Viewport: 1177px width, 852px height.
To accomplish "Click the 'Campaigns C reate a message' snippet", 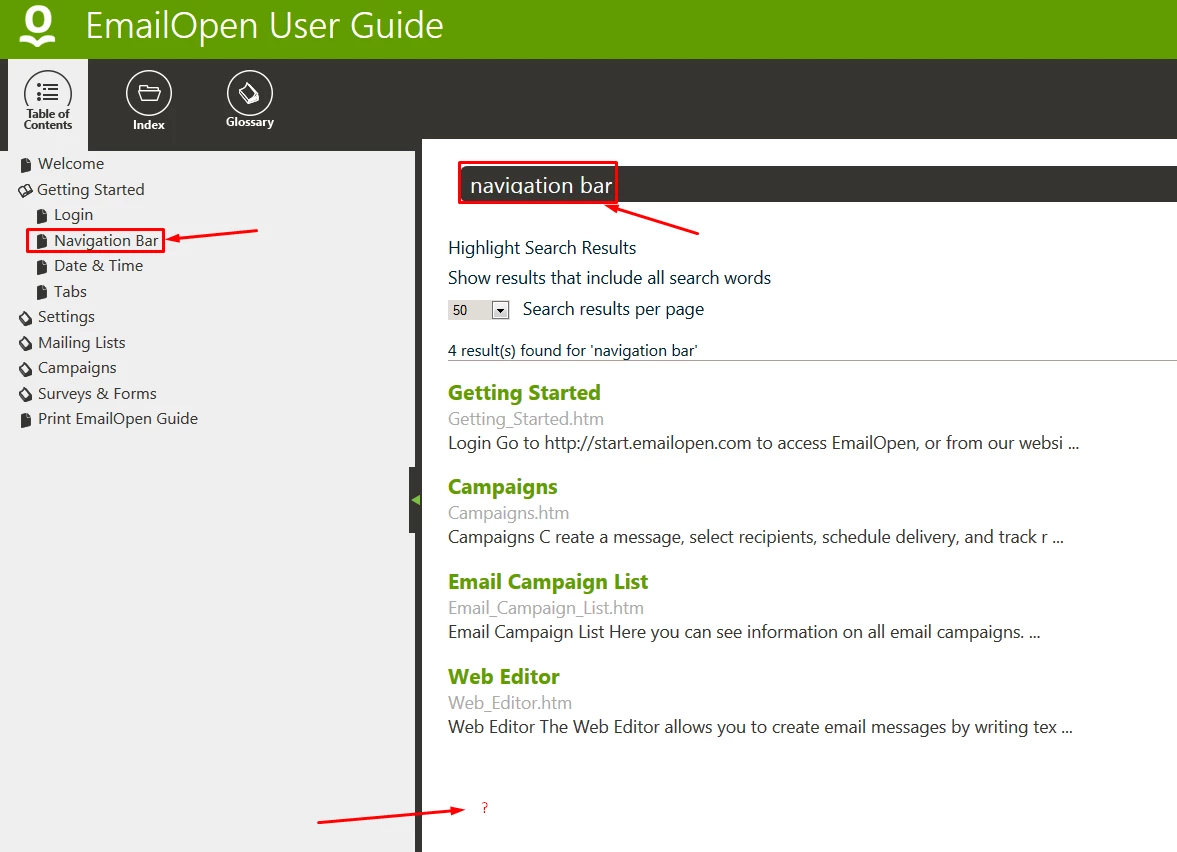I will coord(756,537).
